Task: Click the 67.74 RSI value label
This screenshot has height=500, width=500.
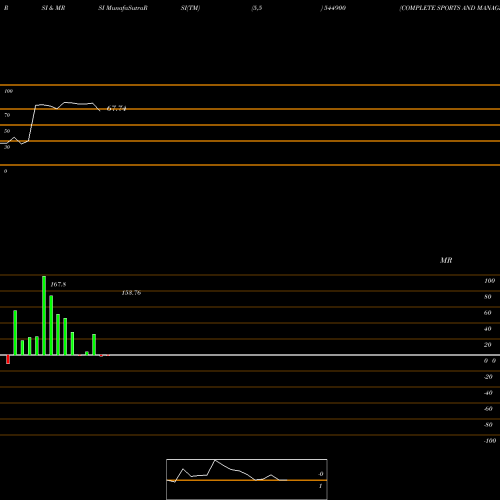Action: [x=116, y=108]
